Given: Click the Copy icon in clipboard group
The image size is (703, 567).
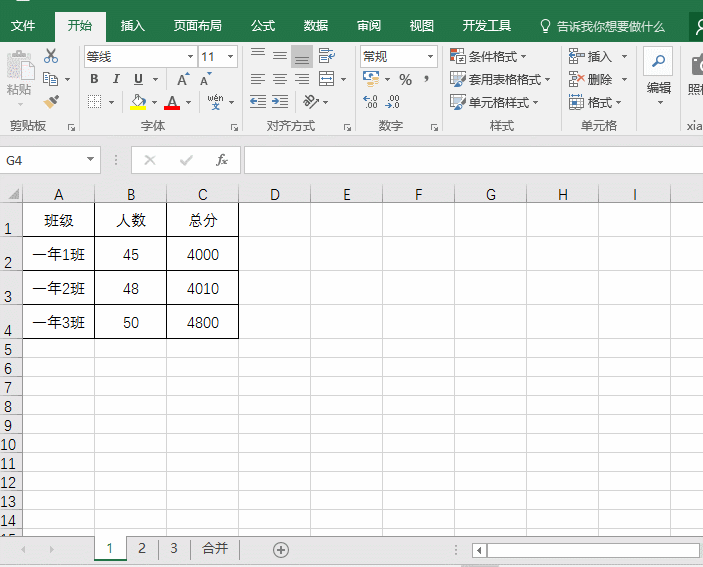Looking at the screenshot, I should (x=50, y=79).
